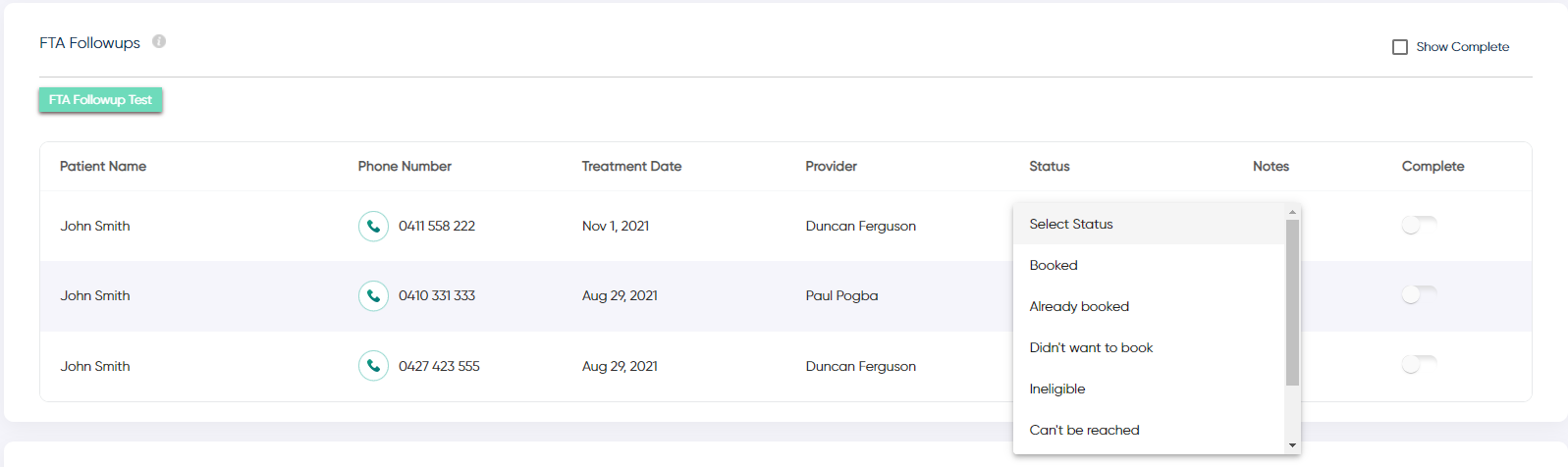Click the status dropdown scrollbar thumb
This screenshot has height=467, width=1568.
1292,302
